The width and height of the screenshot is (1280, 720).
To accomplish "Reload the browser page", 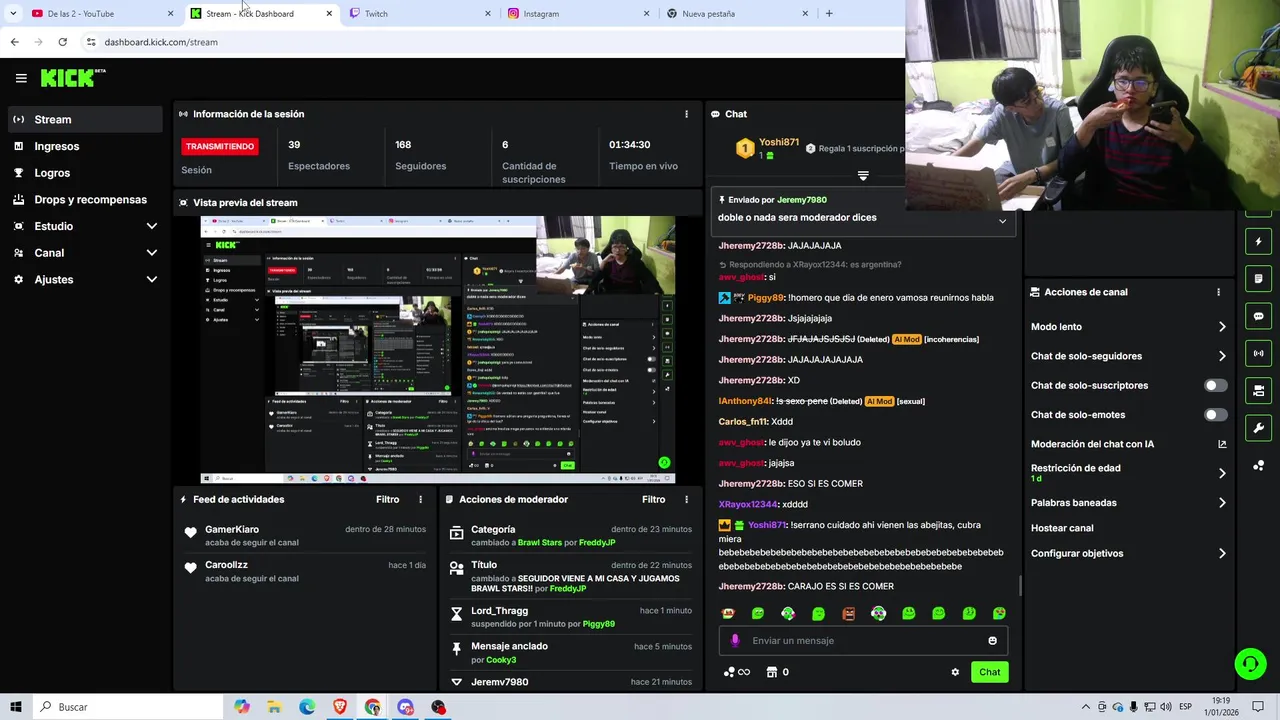I will 62,42.
